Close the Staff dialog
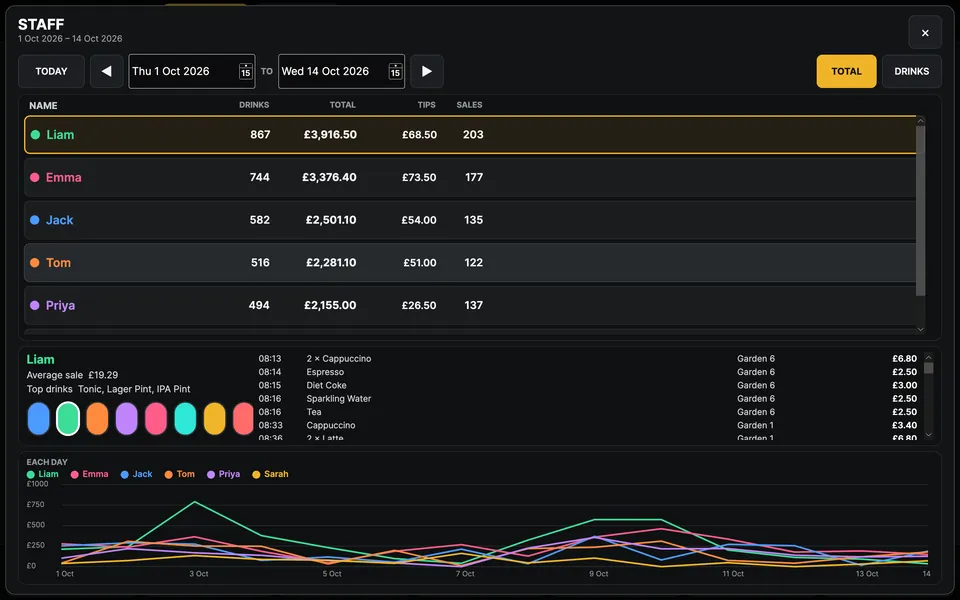The image size is (960, 600). 924,32
